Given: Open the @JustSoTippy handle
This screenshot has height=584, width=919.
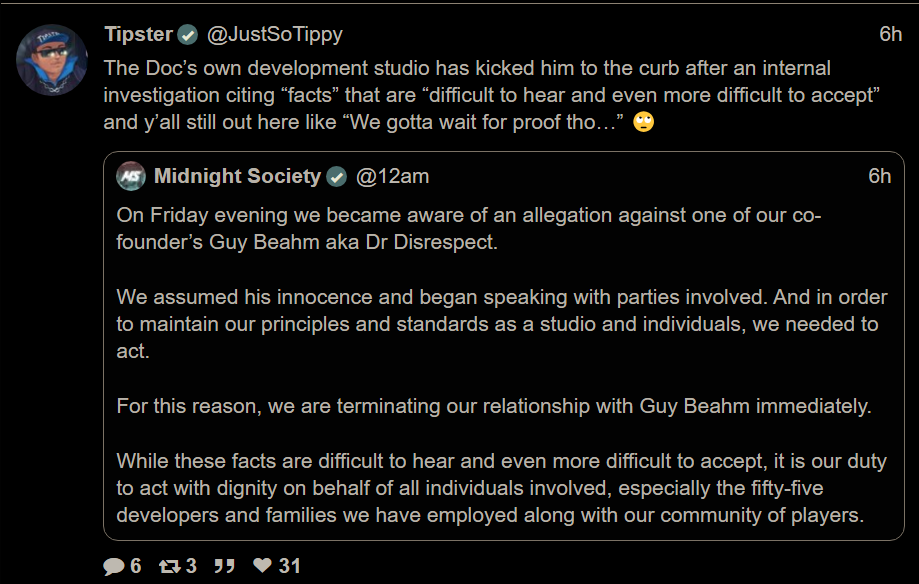Looking at the screenshot, I should pyautogui.click(x=274, y=35).
